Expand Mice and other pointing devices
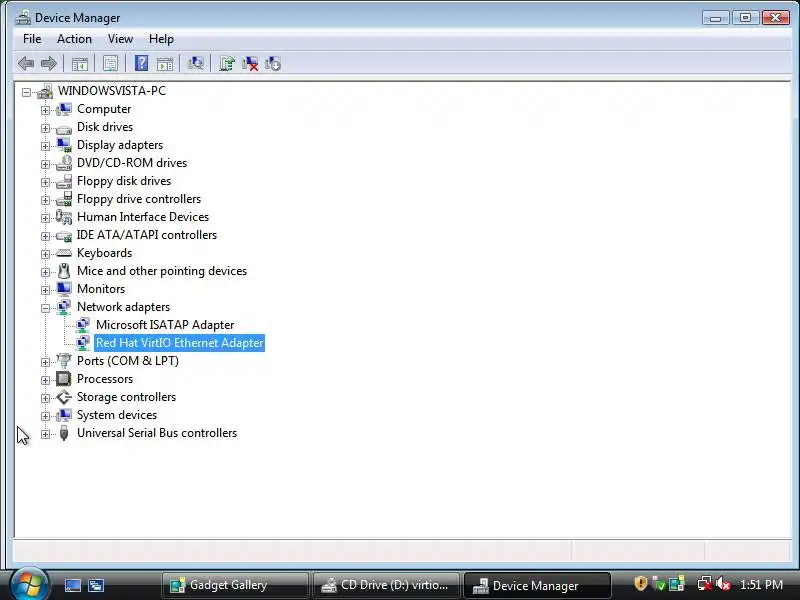 pyautogui.click(x=45, y=272)
